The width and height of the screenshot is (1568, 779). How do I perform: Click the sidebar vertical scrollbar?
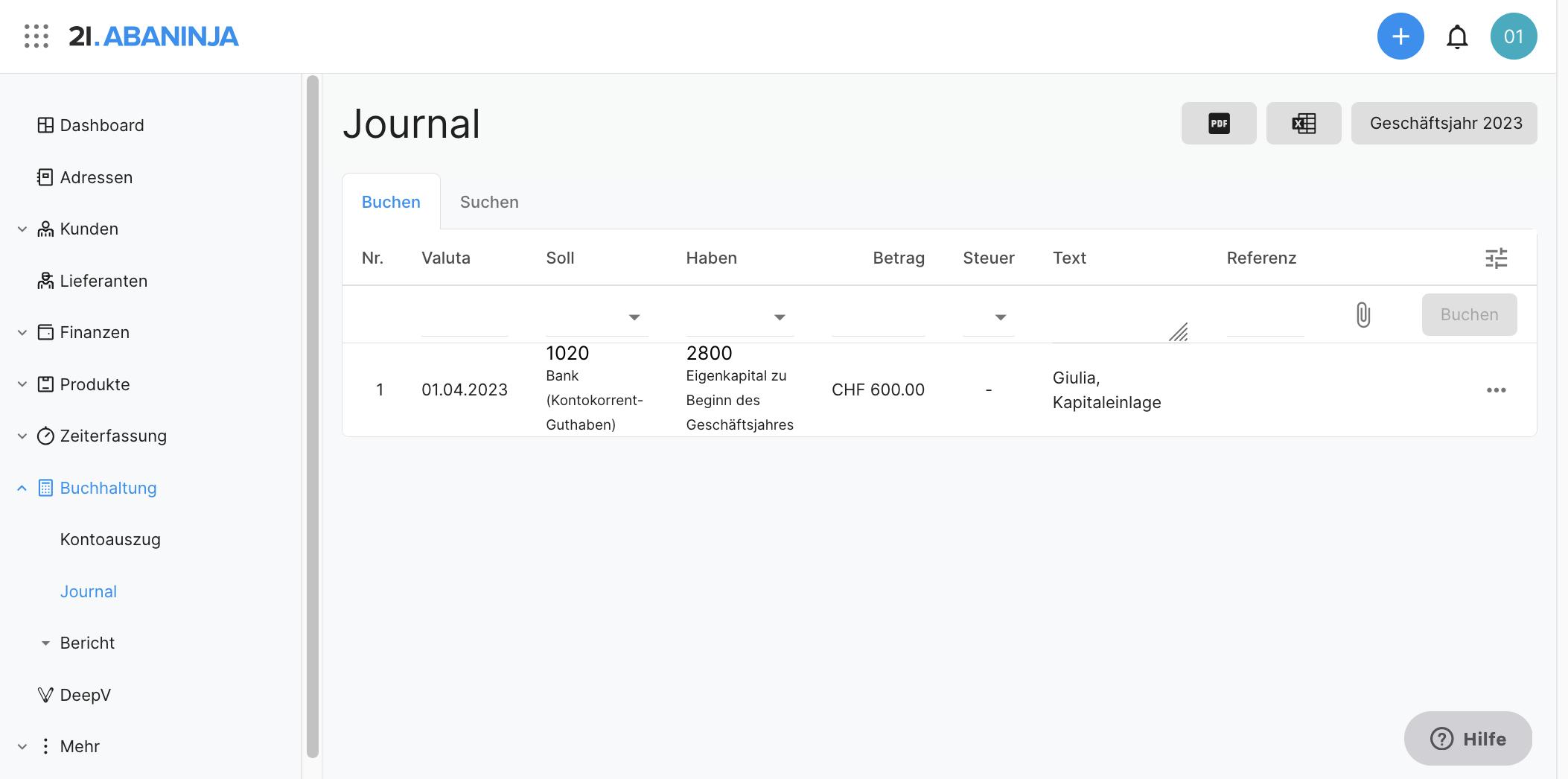click(x=313, y=417)
